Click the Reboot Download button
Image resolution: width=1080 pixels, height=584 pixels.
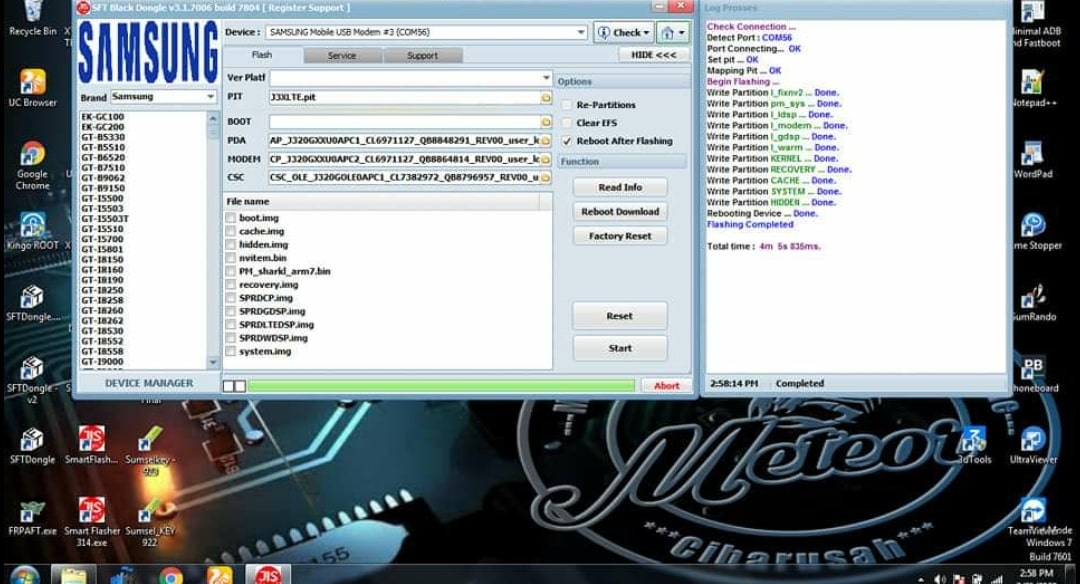point(620,211)
